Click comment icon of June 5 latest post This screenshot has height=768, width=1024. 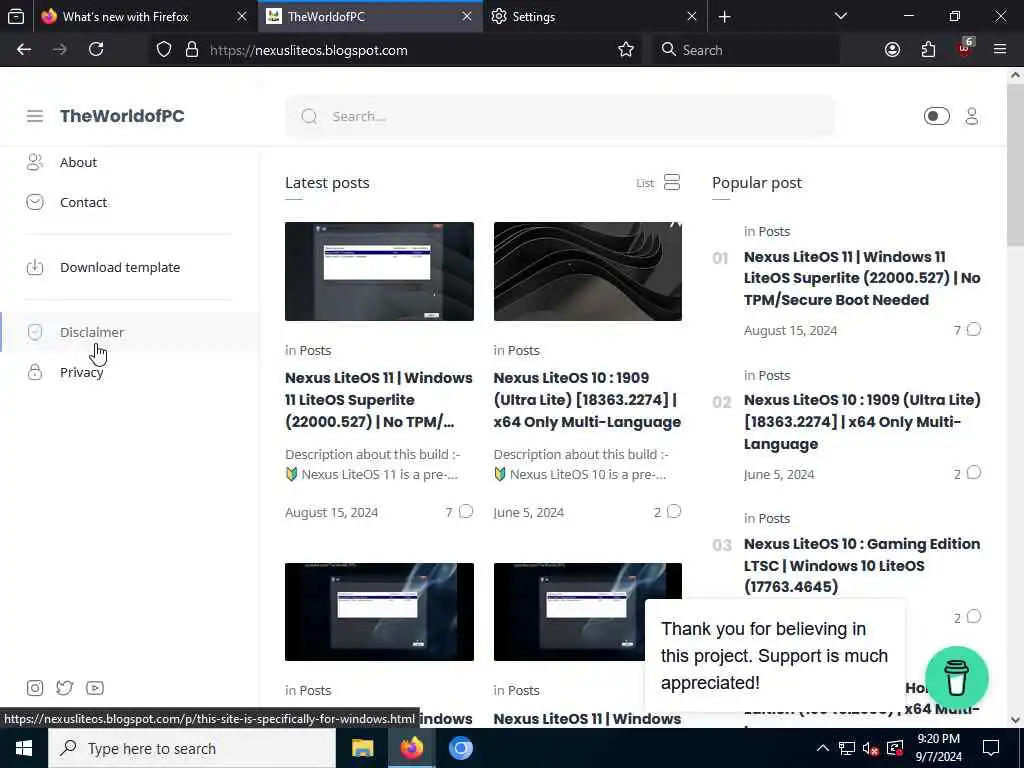coord(674,511)
